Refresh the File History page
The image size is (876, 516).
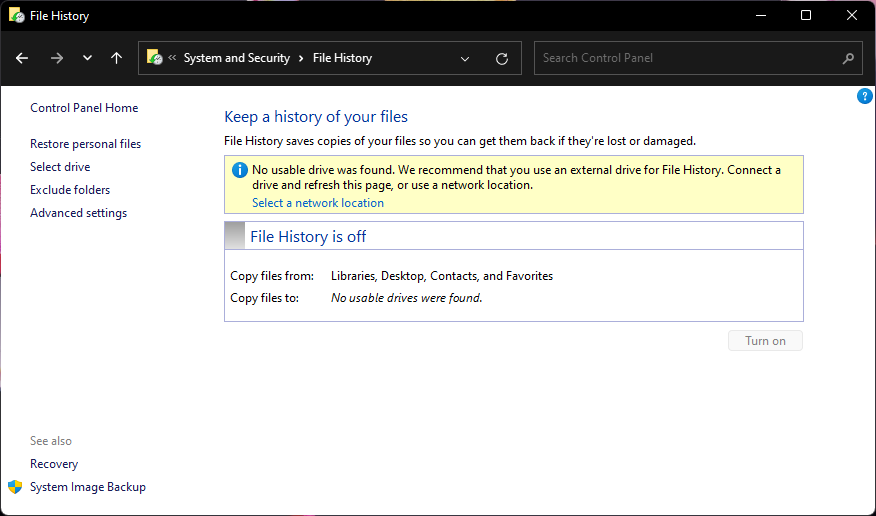click(x=502, y=59)
